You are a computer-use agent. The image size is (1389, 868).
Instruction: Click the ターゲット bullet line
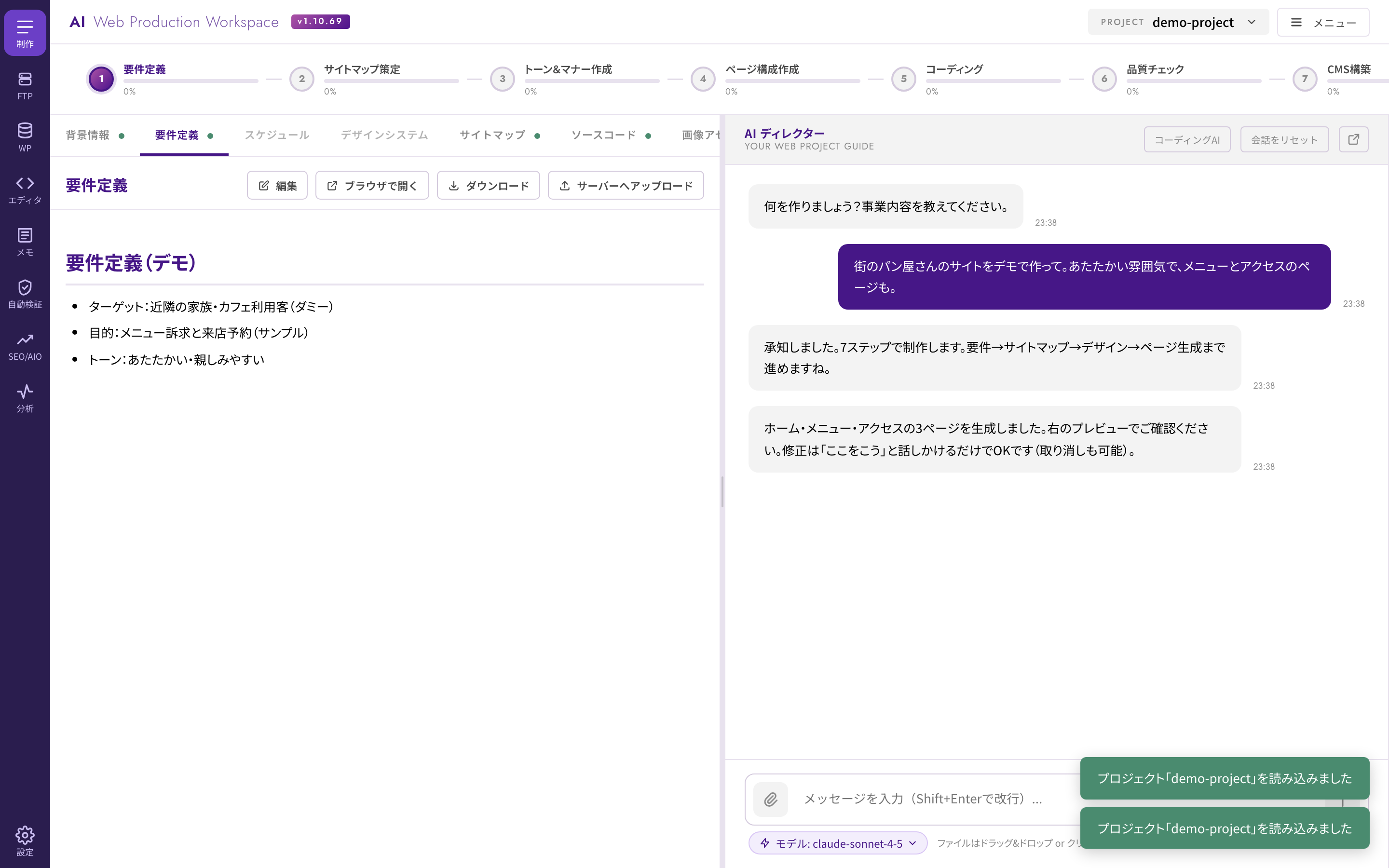click(x=211, y=307)
